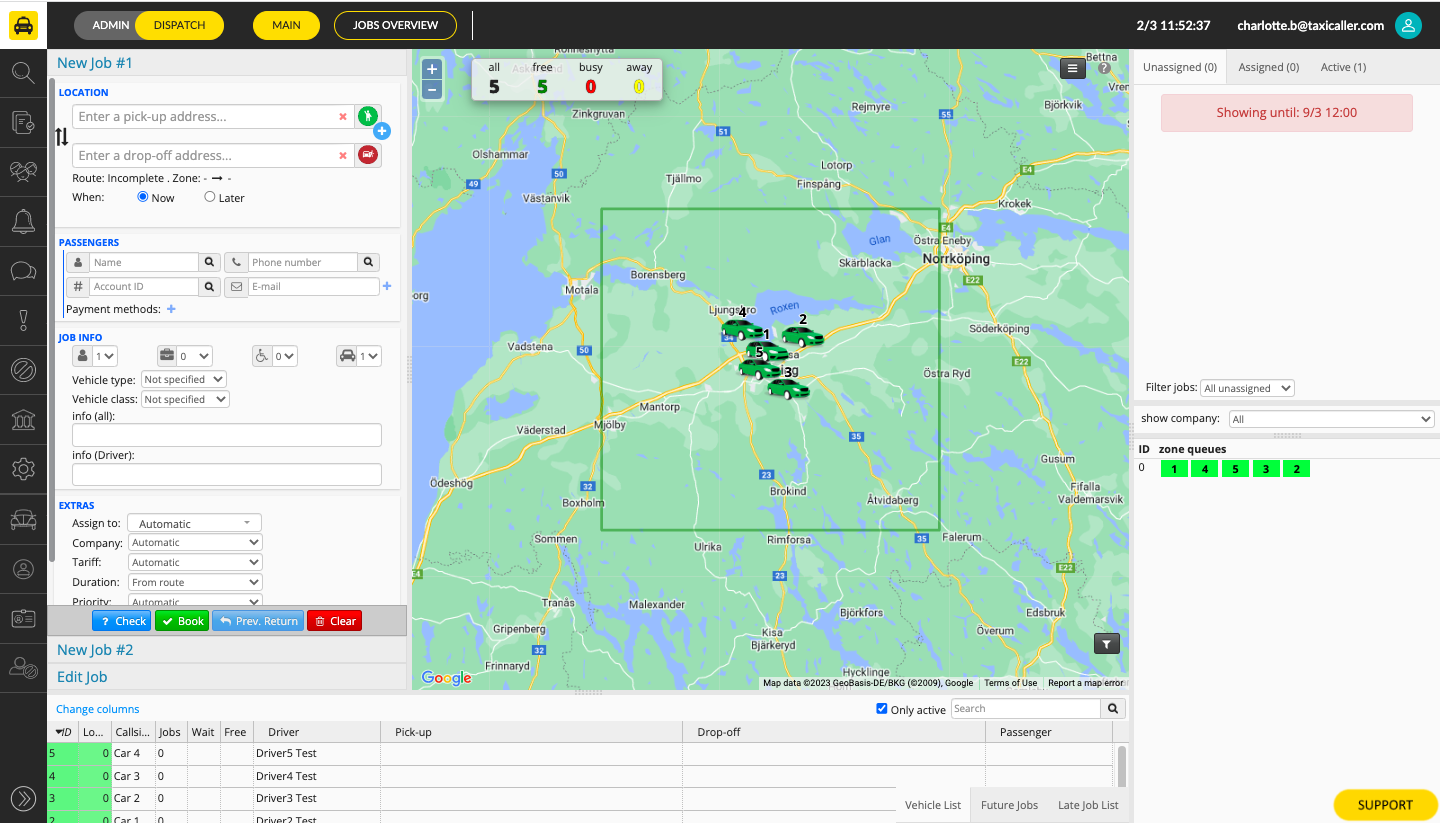Select the Later radio button

pyautogui.click(x=207, y=197)
